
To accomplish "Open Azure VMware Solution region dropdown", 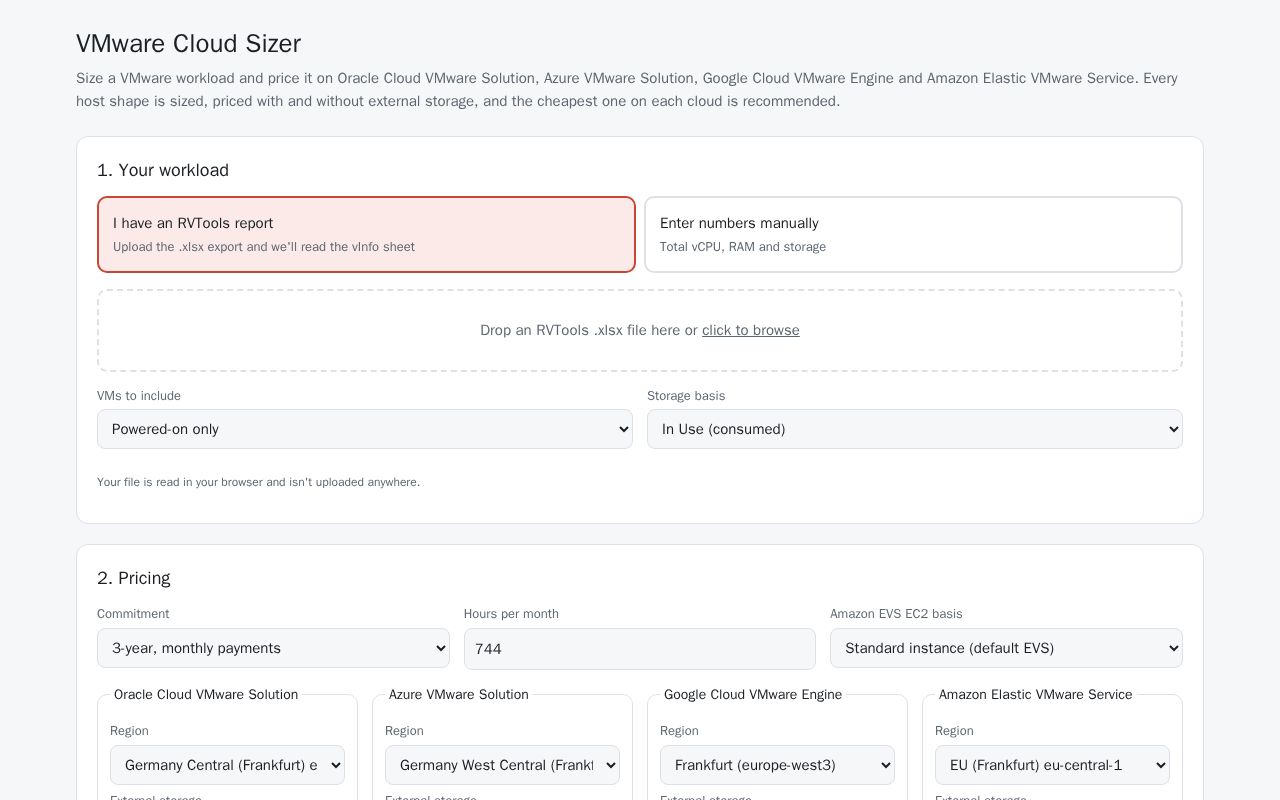I will click(502, 765).
